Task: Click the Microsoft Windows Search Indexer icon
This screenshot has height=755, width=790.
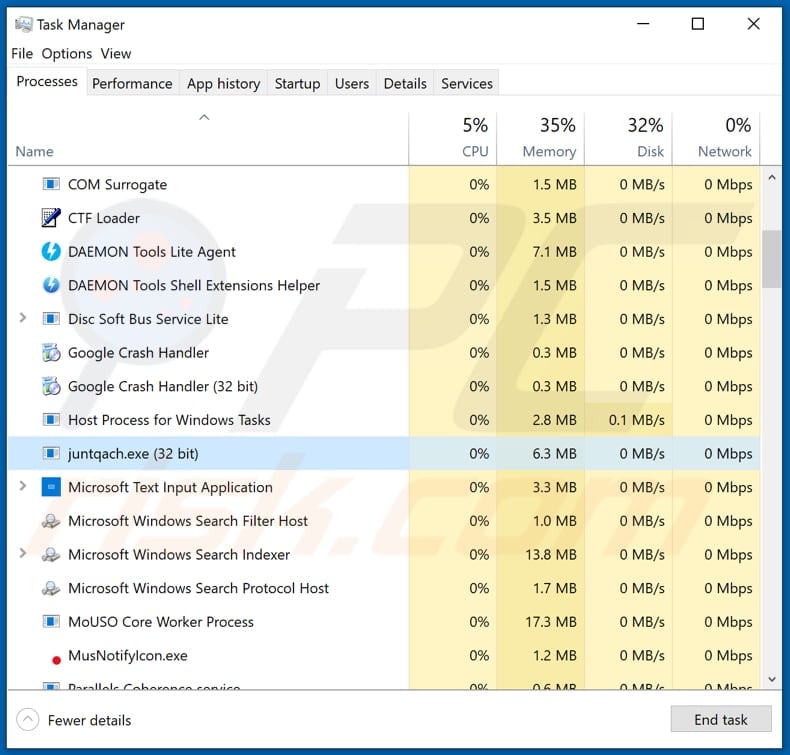Action: point(51,555)
